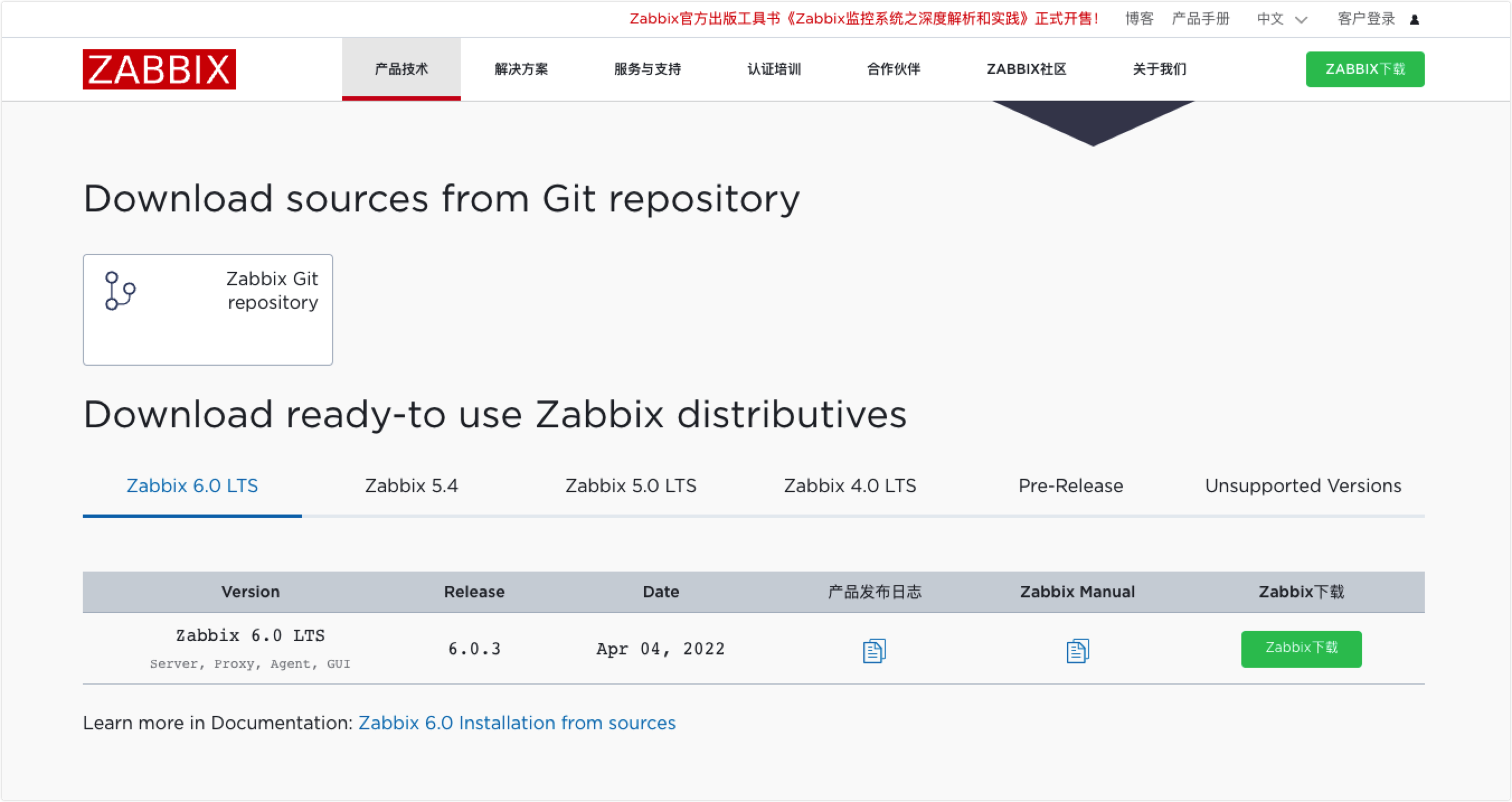Screen dimensions: 1512x802
Task: Click the Download ready-to use Zabbix distributives heading
Action: point(495,414)
